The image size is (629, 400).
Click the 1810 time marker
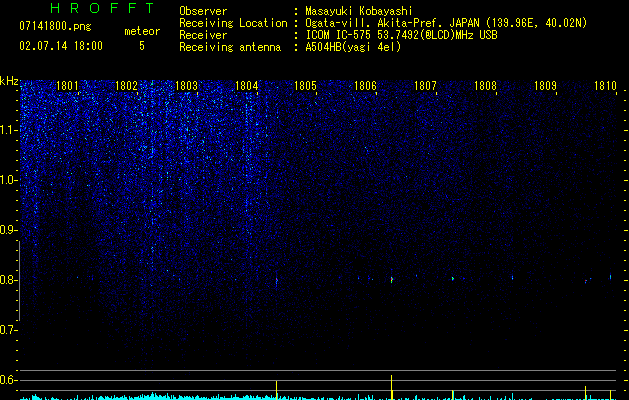(x=605, y=86)
